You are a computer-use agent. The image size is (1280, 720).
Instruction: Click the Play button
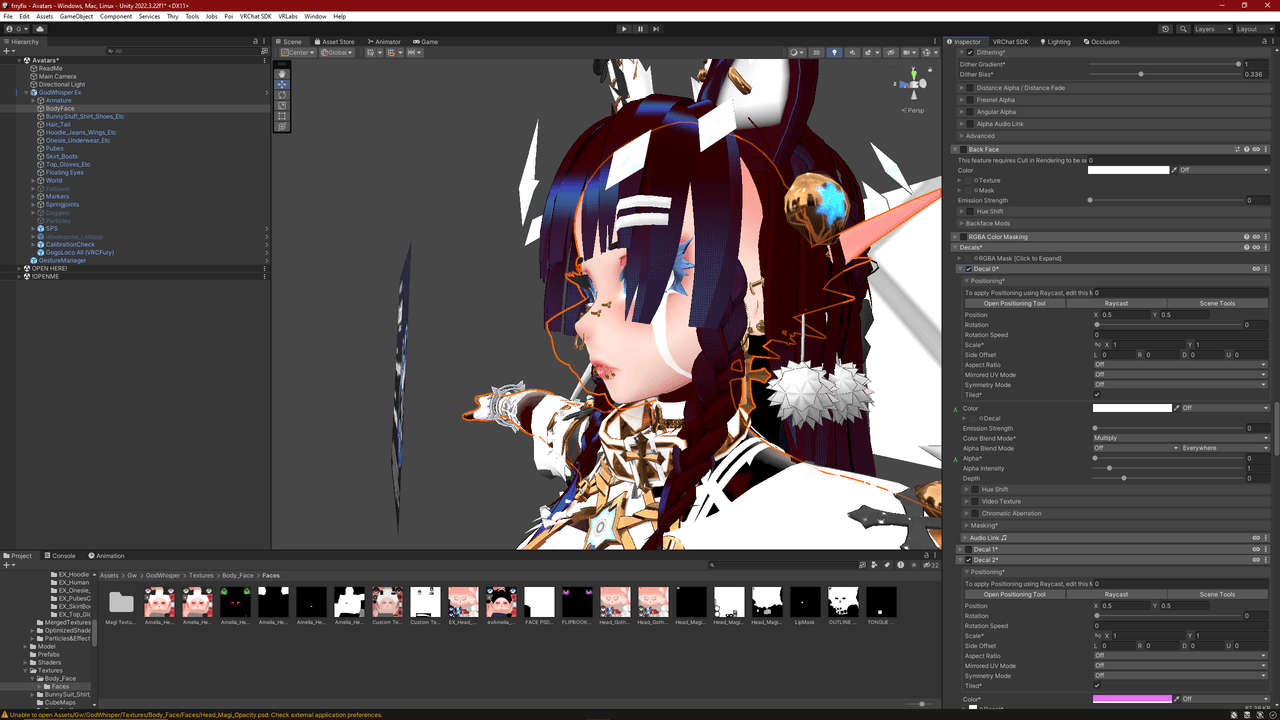click(x=624, y=29)
